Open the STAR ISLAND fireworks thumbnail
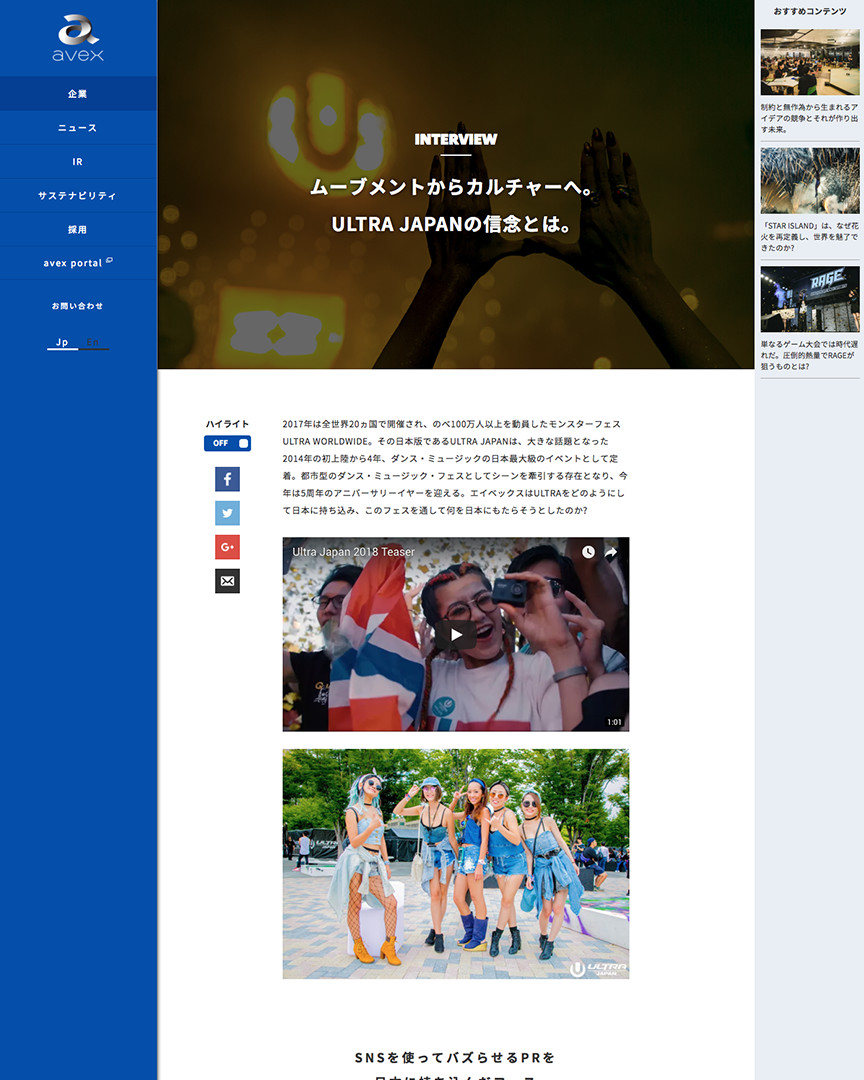864x1080 pixels. point(810,180)
